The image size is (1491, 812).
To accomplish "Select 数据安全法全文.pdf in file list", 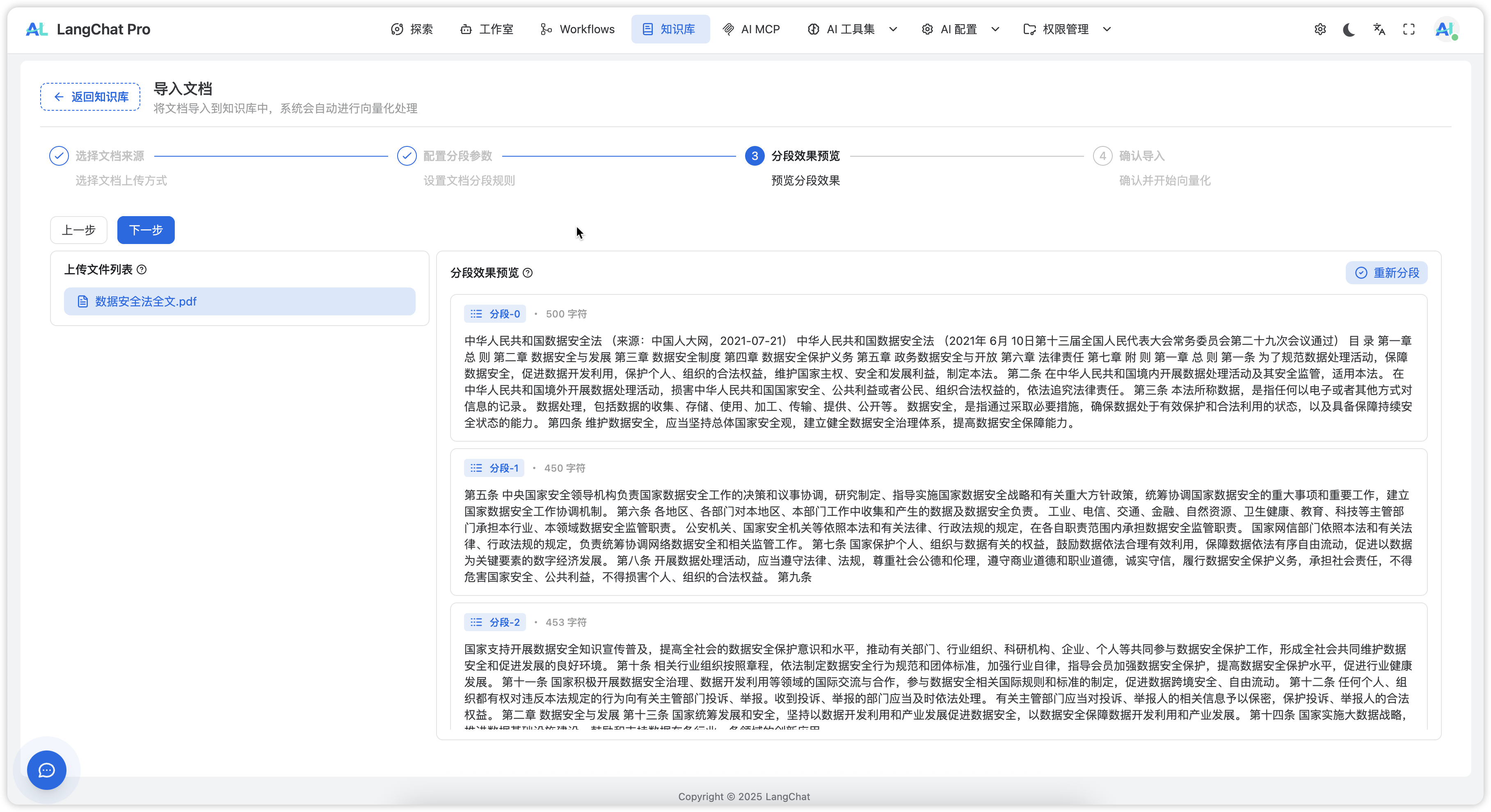I will (240, 301).
